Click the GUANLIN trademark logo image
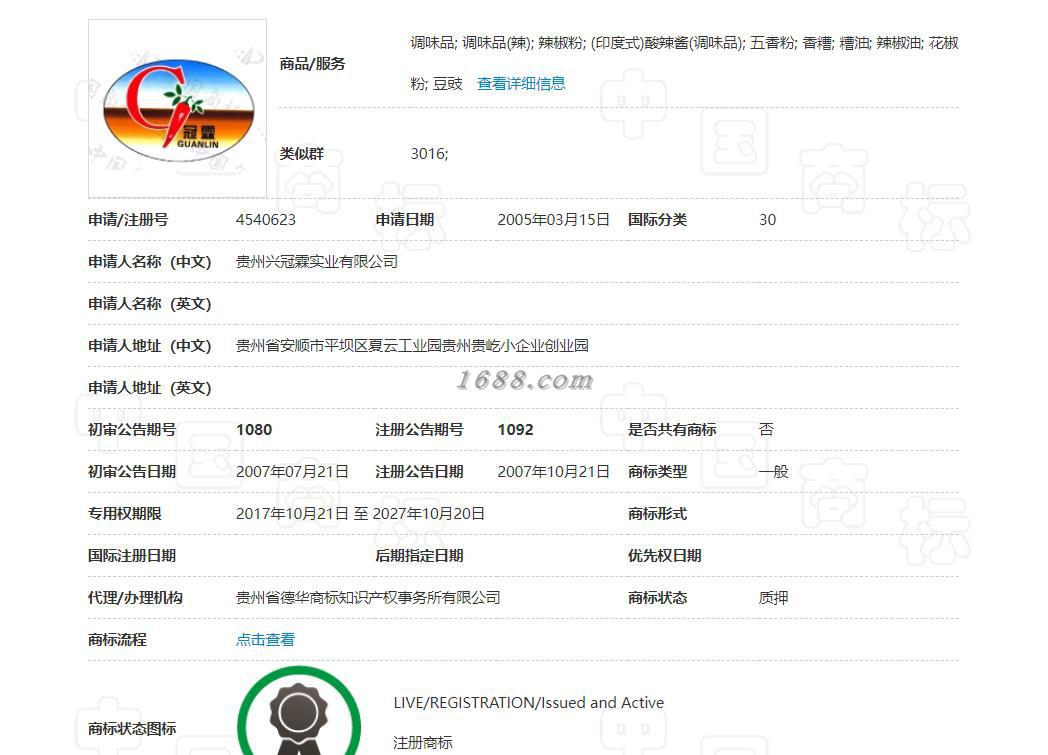 coord(178,109)
